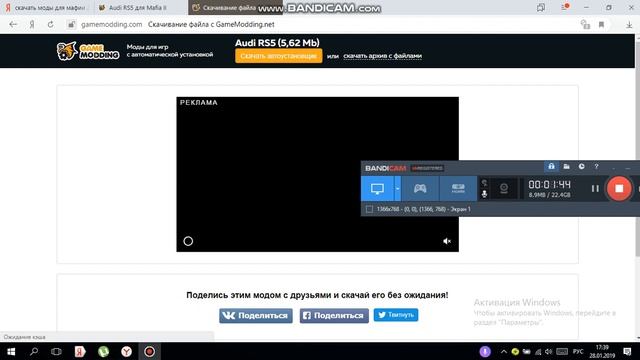Open the page translate icon in address bar

pos(585,24)
